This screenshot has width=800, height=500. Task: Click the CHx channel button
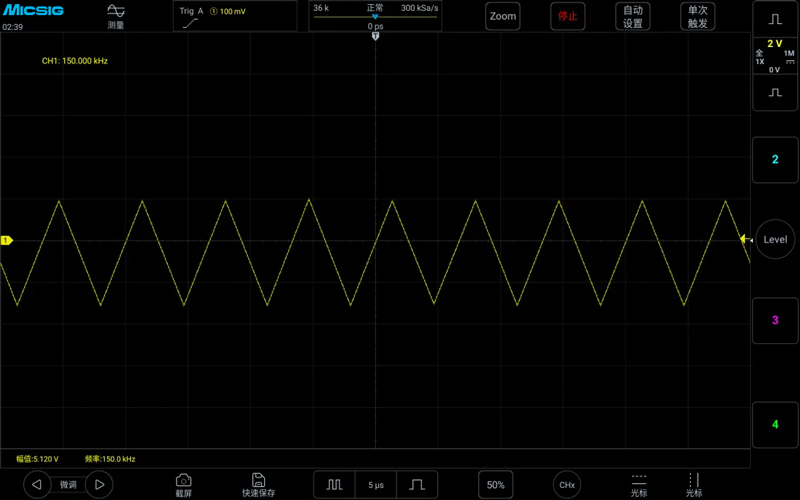click(567, 485)
